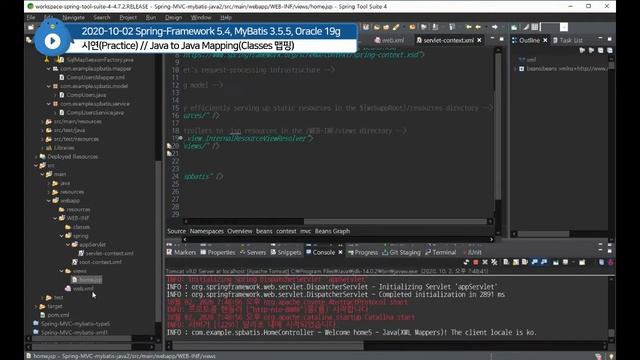This screenshot has height=360, width=640.
Task: Click the Open Console icon in Console toolbar
Action: (582, 262)
